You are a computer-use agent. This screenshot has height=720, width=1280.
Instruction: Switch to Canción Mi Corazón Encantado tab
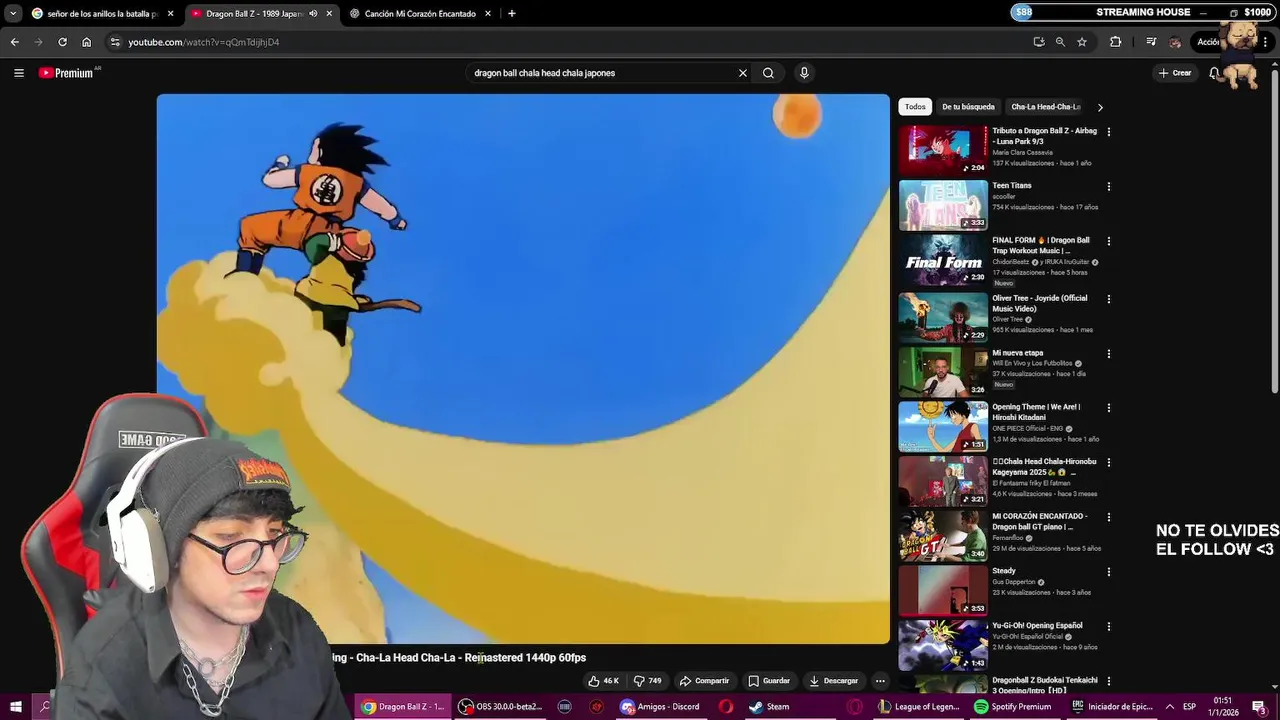(421, 14)
